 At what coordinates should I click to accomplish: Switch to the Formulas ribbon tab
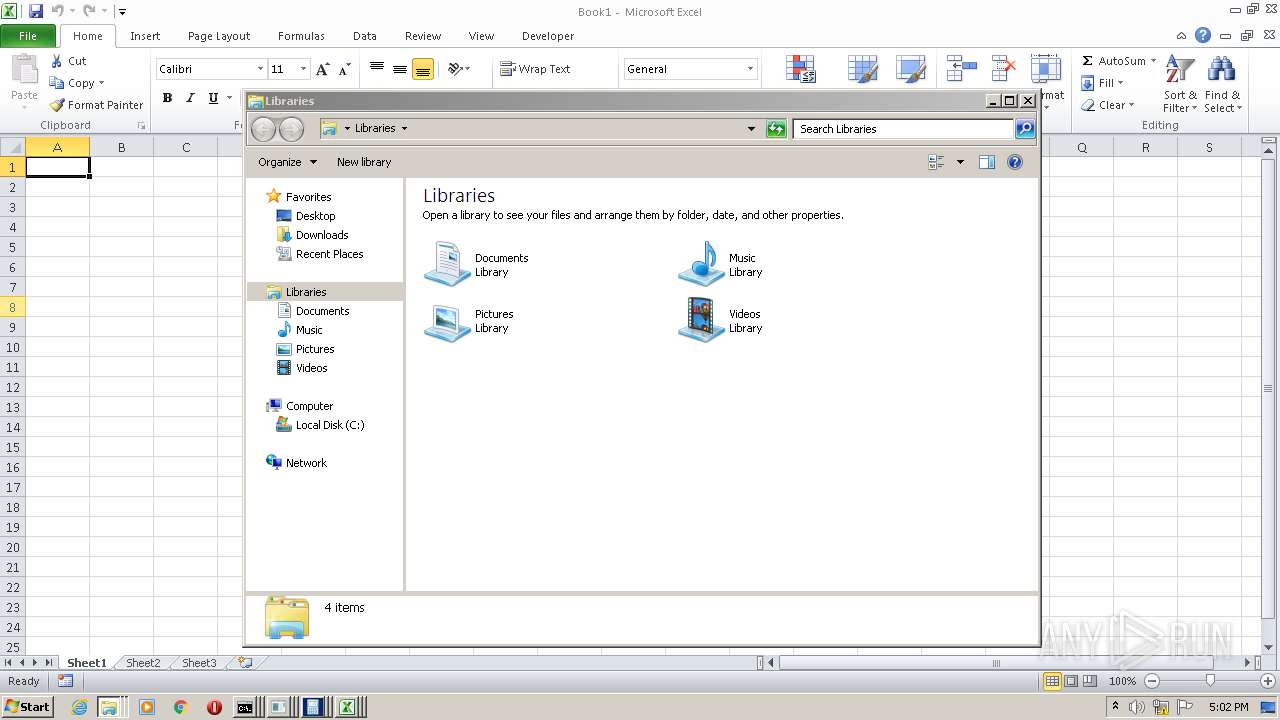301,36
